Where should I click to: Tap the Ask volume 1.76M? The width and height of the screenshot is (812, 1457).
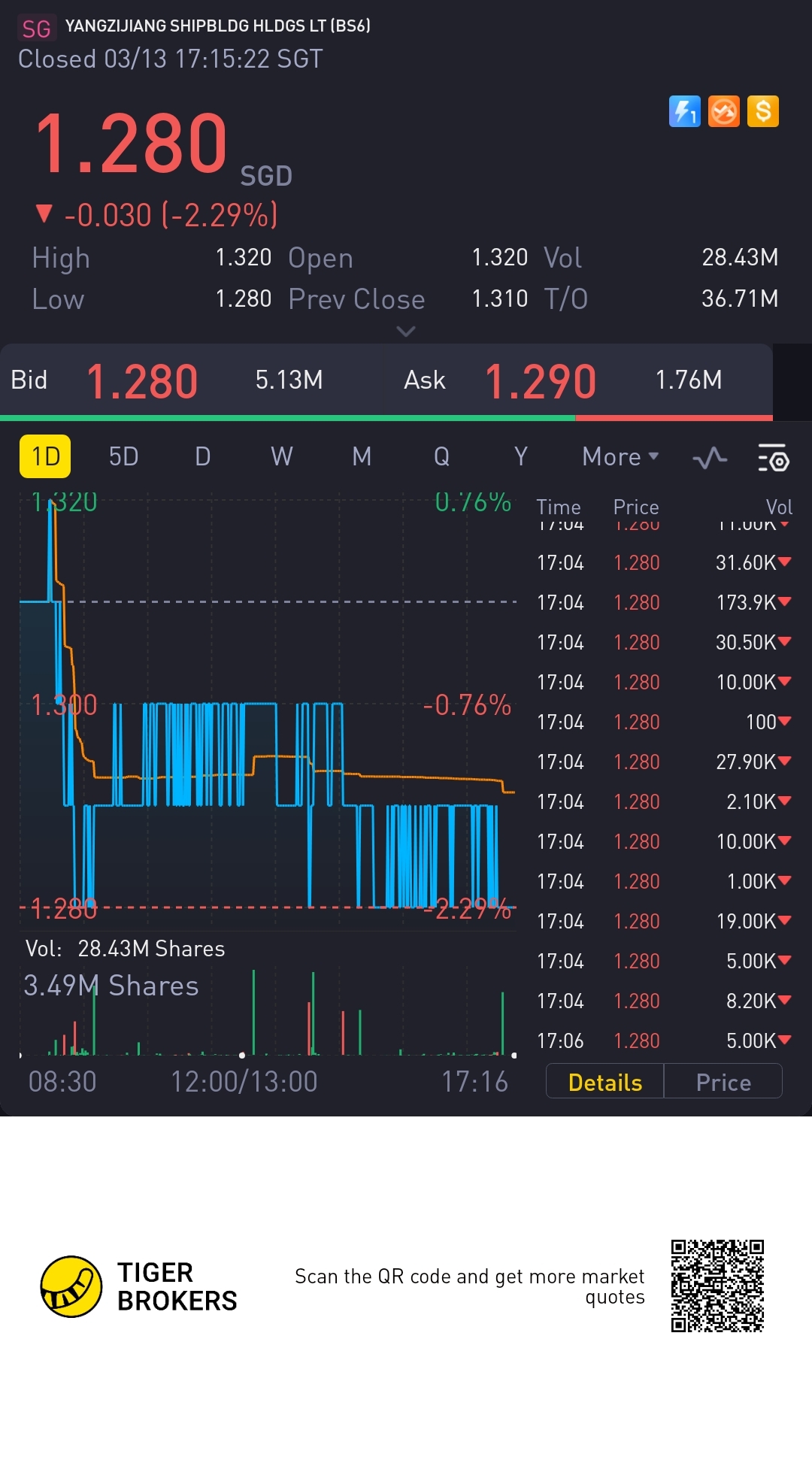tap(689, 380)
